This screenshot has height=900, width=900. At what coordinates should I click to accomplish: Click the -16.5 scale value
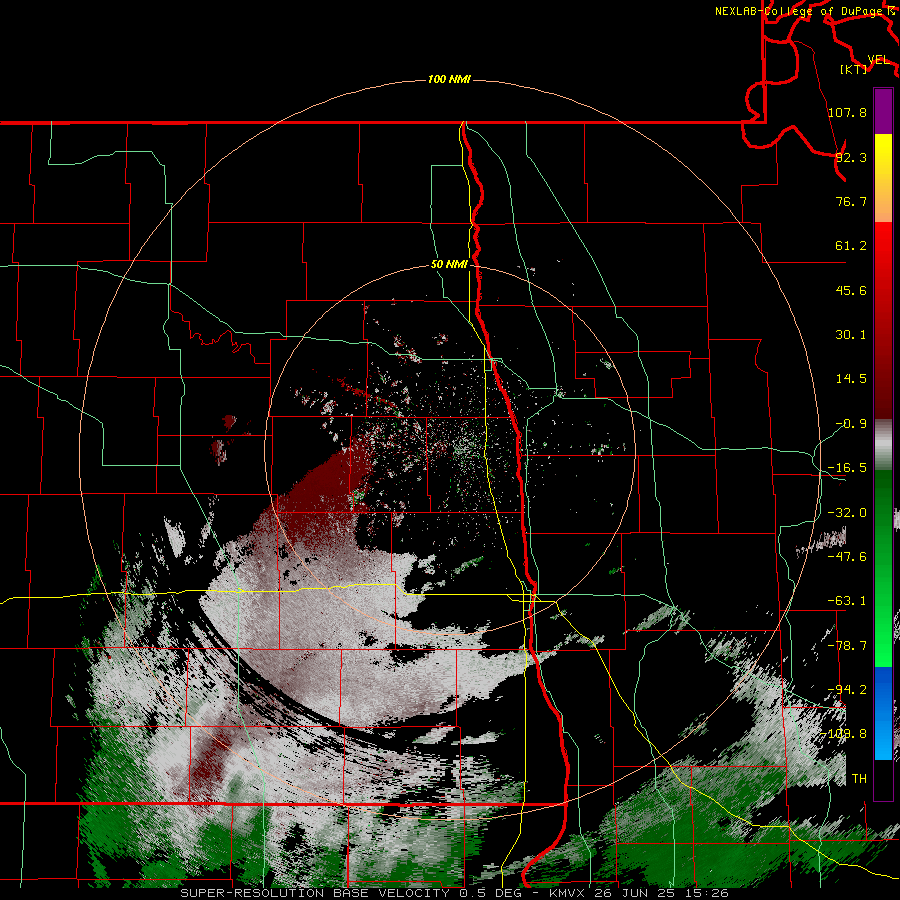[x=847, y=468]
